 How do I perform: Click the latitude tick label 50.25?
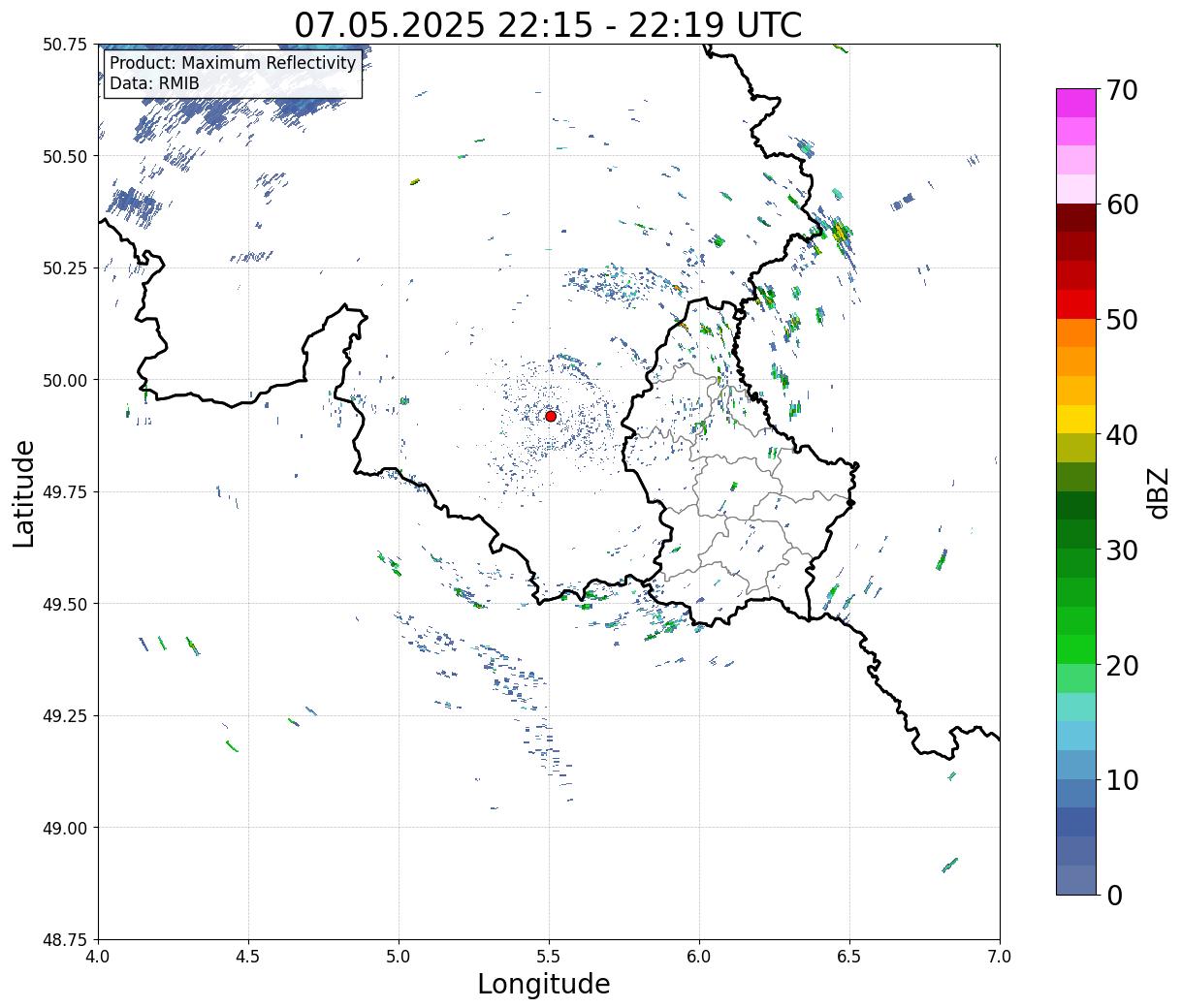65,268
